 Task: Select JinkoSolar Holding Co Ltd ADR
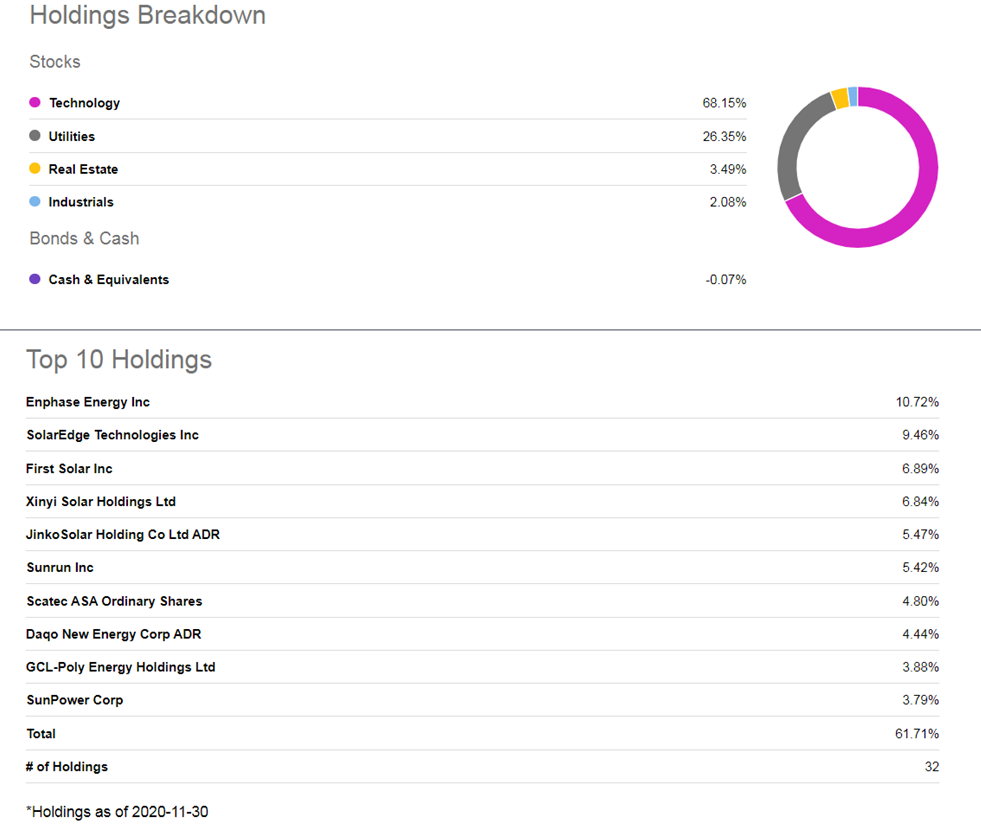coord(123,534)
